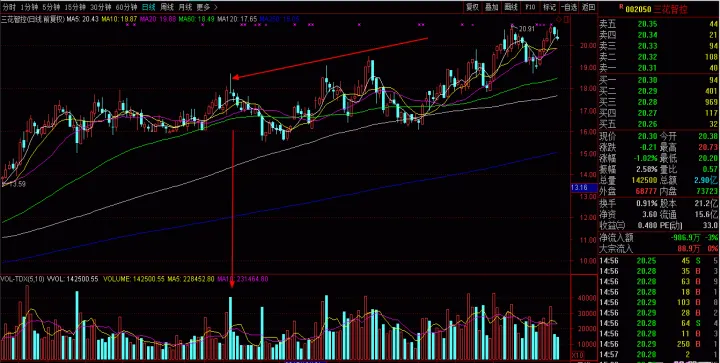Screen dimensions: 720x363
Task: Click the X10 volume scale indicator
Action: pos(577,356)
